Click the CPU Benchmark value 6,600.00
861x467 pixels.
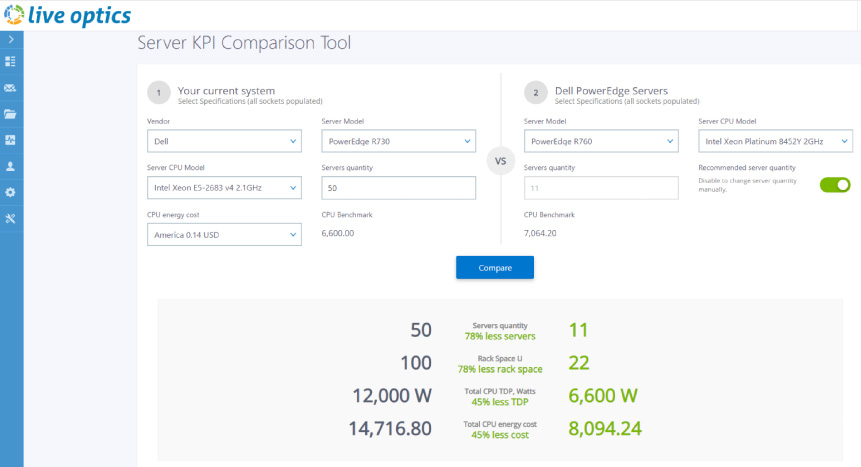point(338,233)
